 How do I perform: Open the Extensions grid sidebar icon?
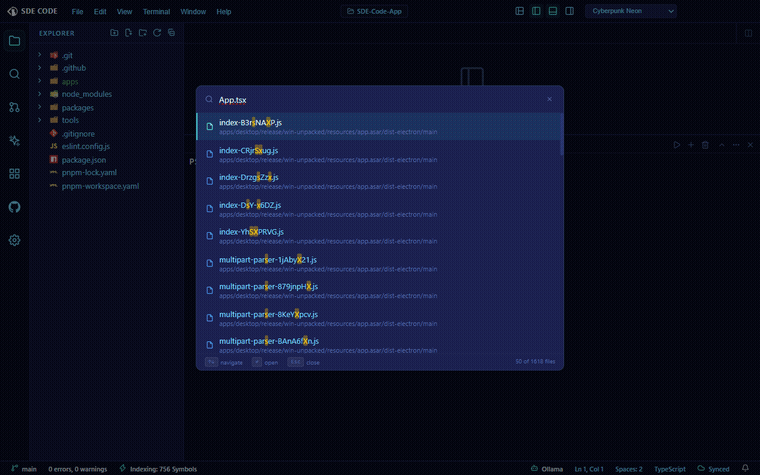tap(15, 174)
